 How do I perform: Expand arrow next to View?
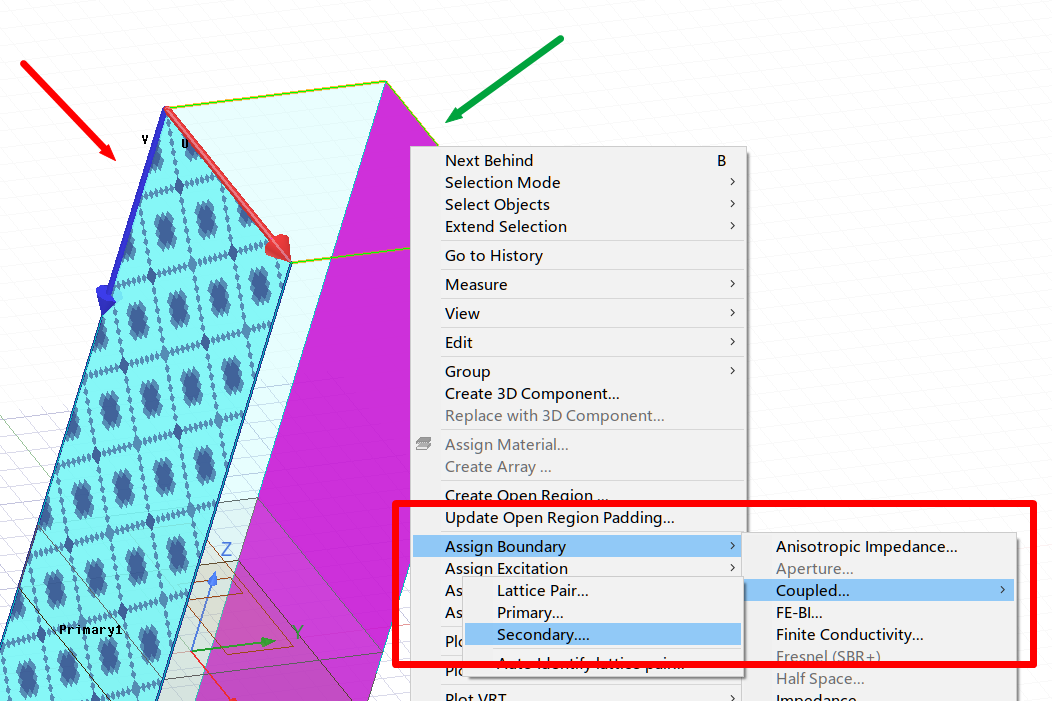pos(733,313)
